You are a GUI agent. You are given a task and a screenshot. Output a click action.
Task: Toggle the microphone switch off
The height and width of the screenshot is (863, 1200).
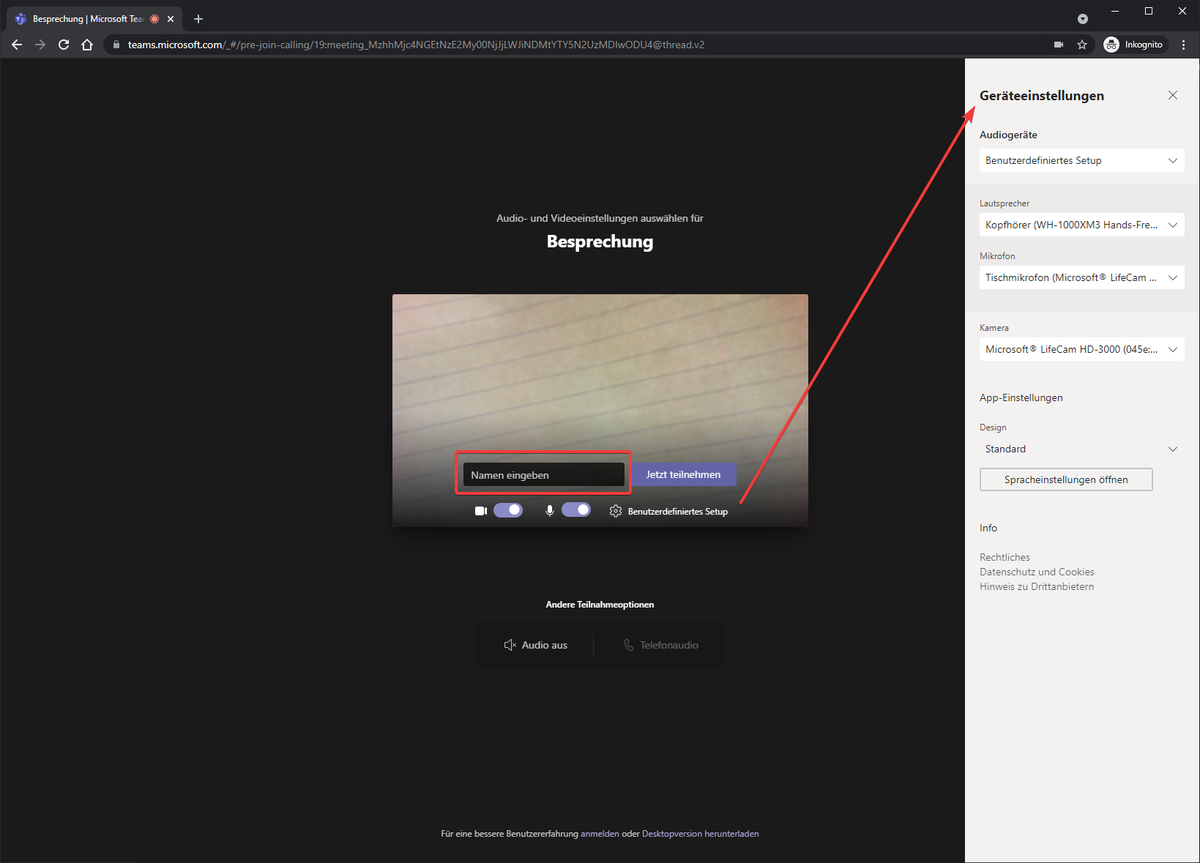click(x=576, y=510)
